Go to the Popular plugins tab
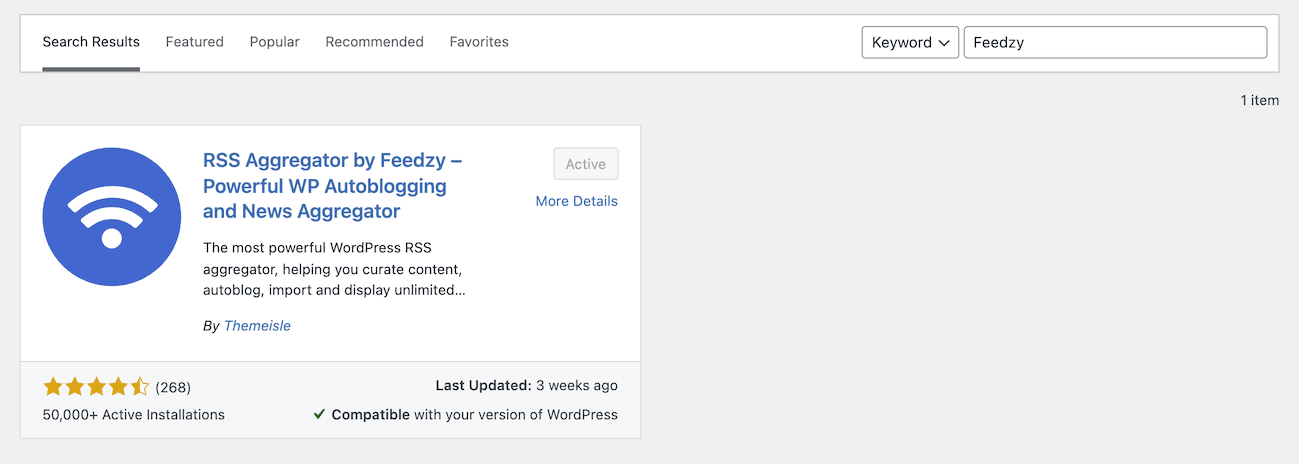Image resolution: width=1299 pixels, height=464 pixels. tap(275, 42)
